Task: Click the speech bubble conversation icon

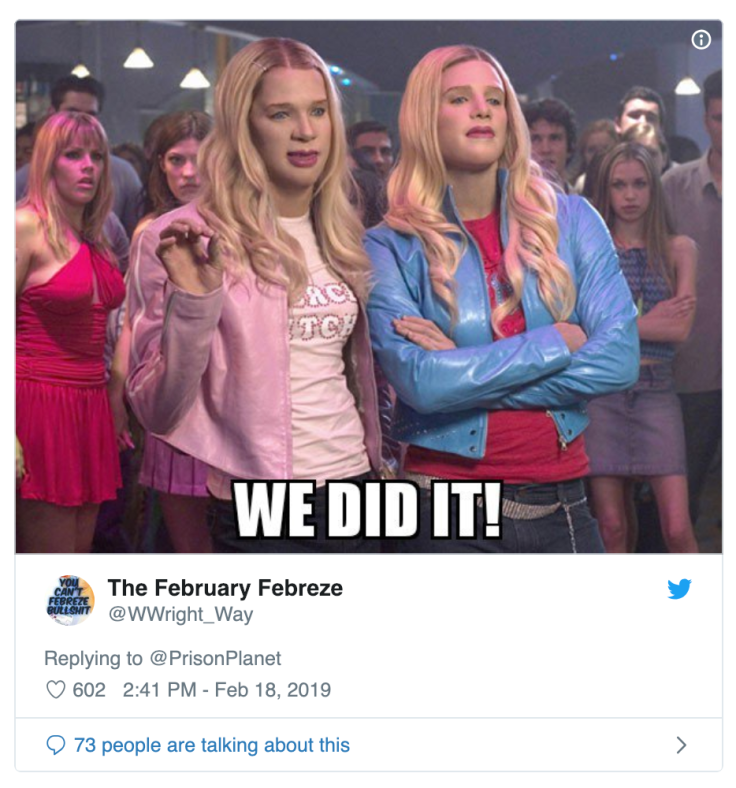Action: (55, 745)
